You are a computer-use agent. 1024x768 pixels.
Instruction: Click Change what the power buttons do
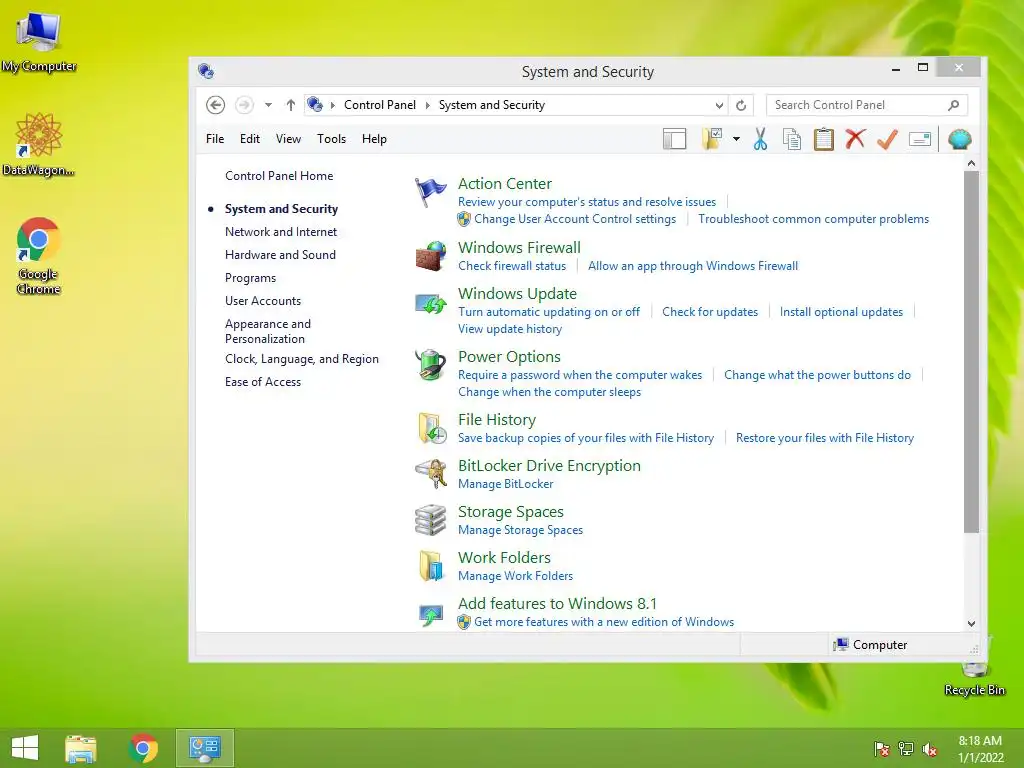point(817,375)
